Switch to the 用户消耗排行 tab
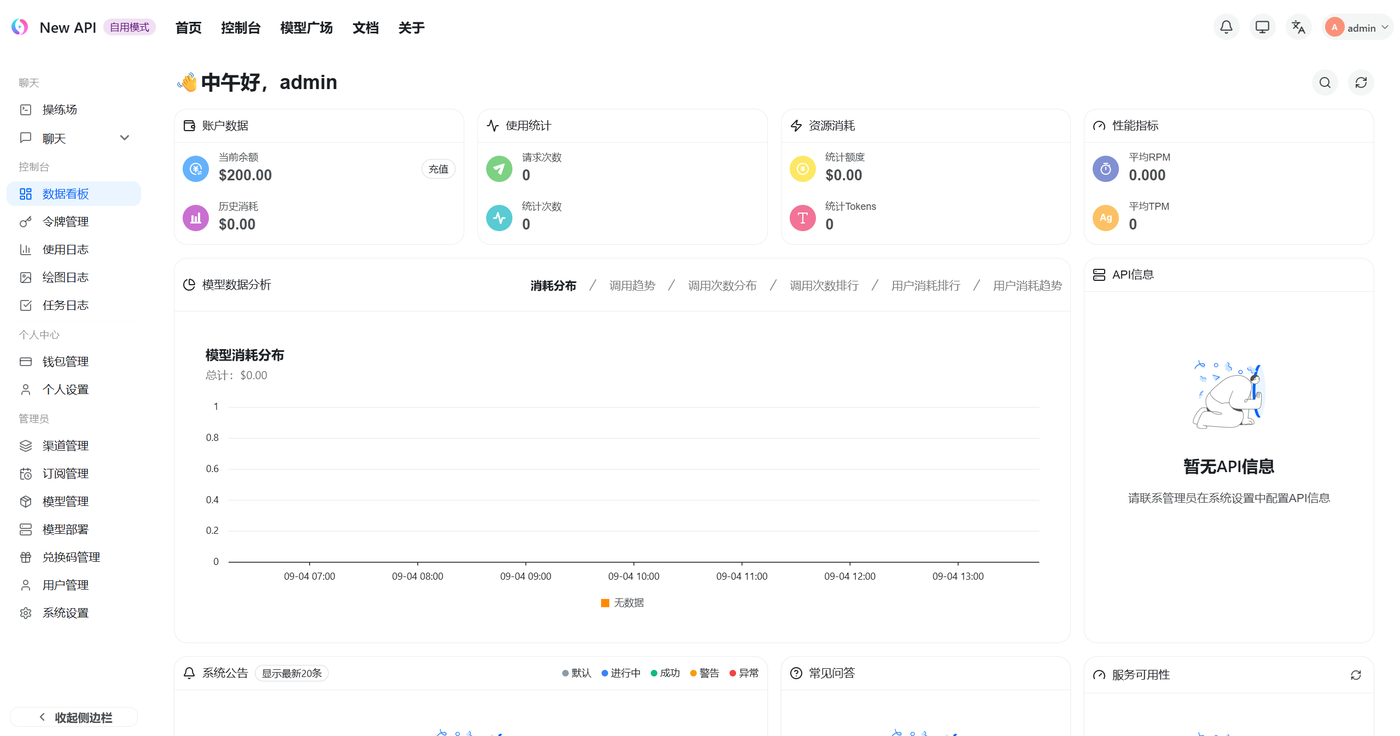Screen dimensions: 1400x736 pos(925,286)
